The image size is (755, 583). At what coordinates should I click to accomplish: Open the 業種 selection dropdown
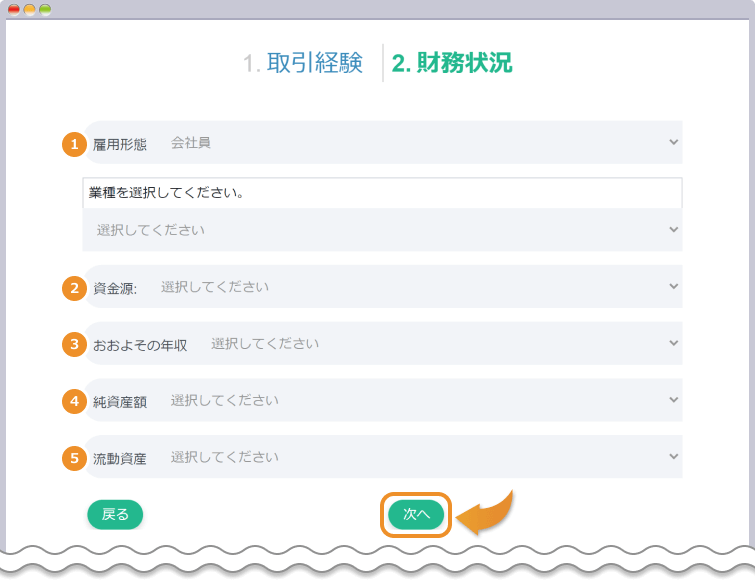point(383,230)
